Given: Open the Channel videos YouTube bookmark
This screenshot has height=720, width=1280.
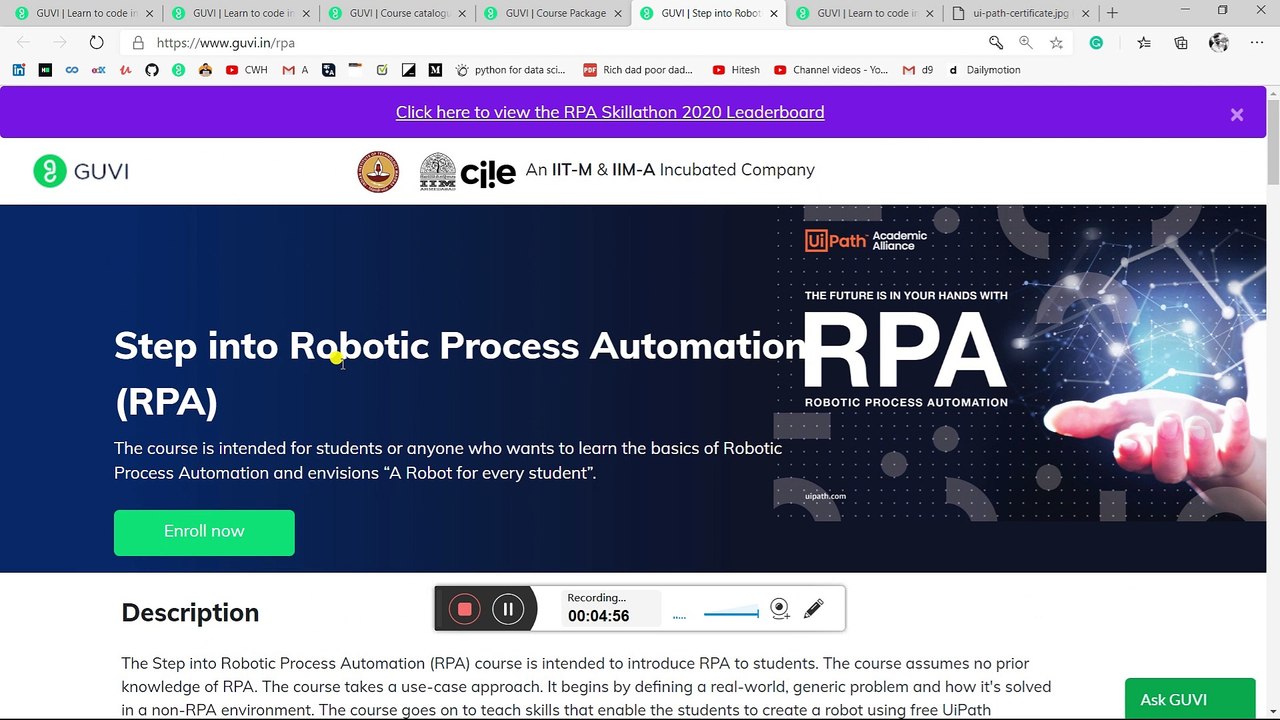Looking at the screenshot, I should point(831,70).
